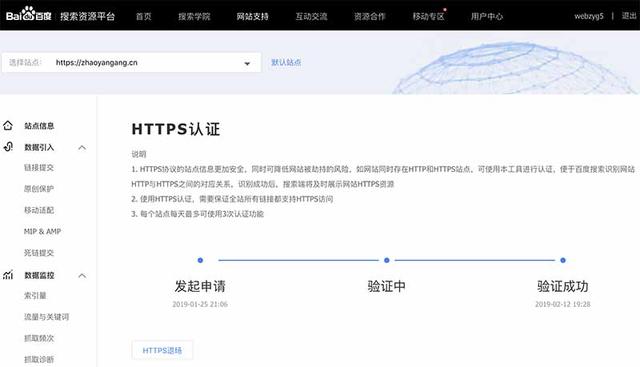Click the 验证成功 step label

click(x=563, y=286)
